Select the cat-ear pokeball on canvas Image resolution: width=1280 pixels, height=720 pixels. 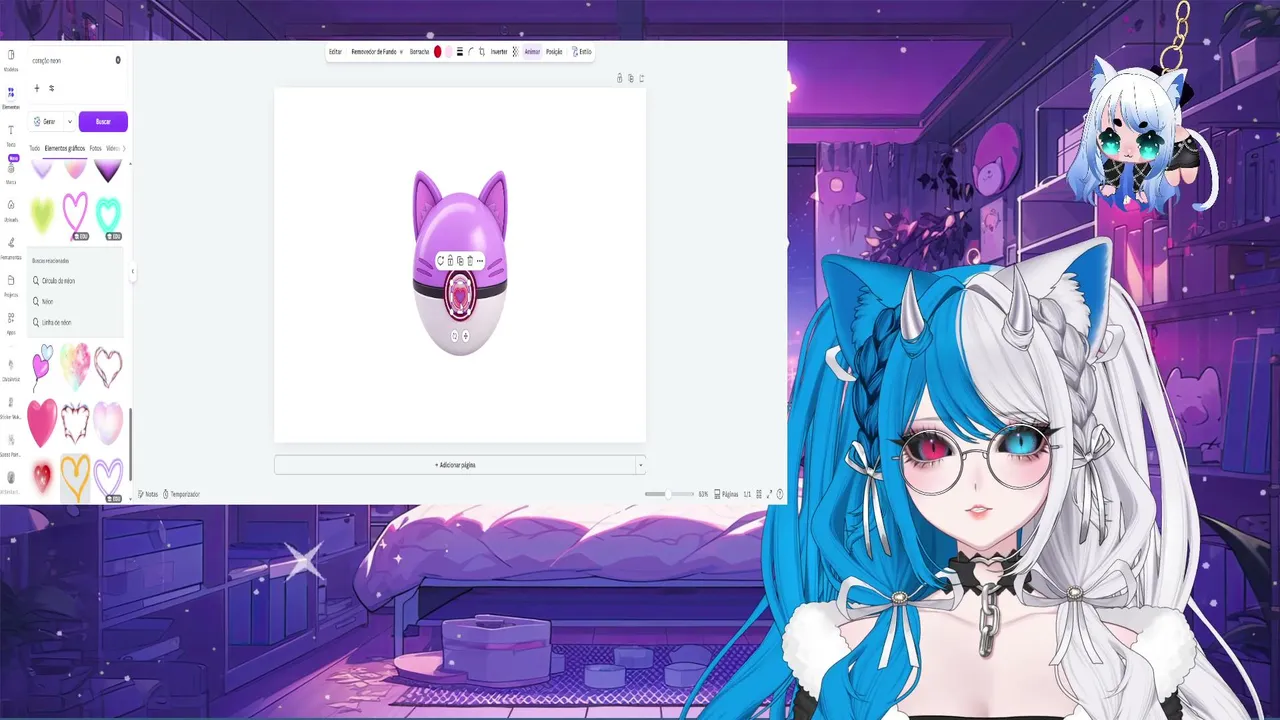460,262
